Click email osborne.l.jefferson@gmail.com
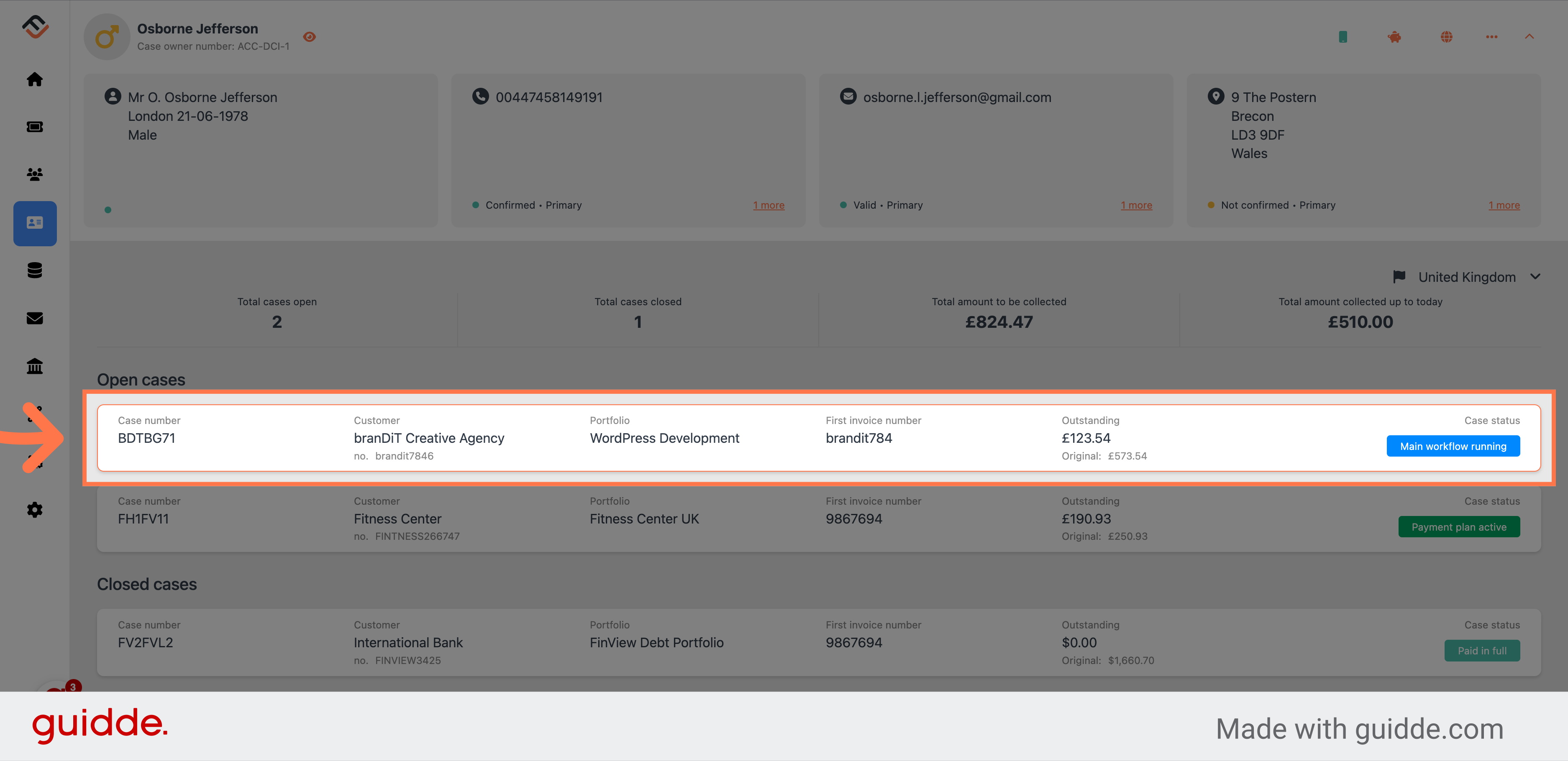1568x761 pixels. 957,97
